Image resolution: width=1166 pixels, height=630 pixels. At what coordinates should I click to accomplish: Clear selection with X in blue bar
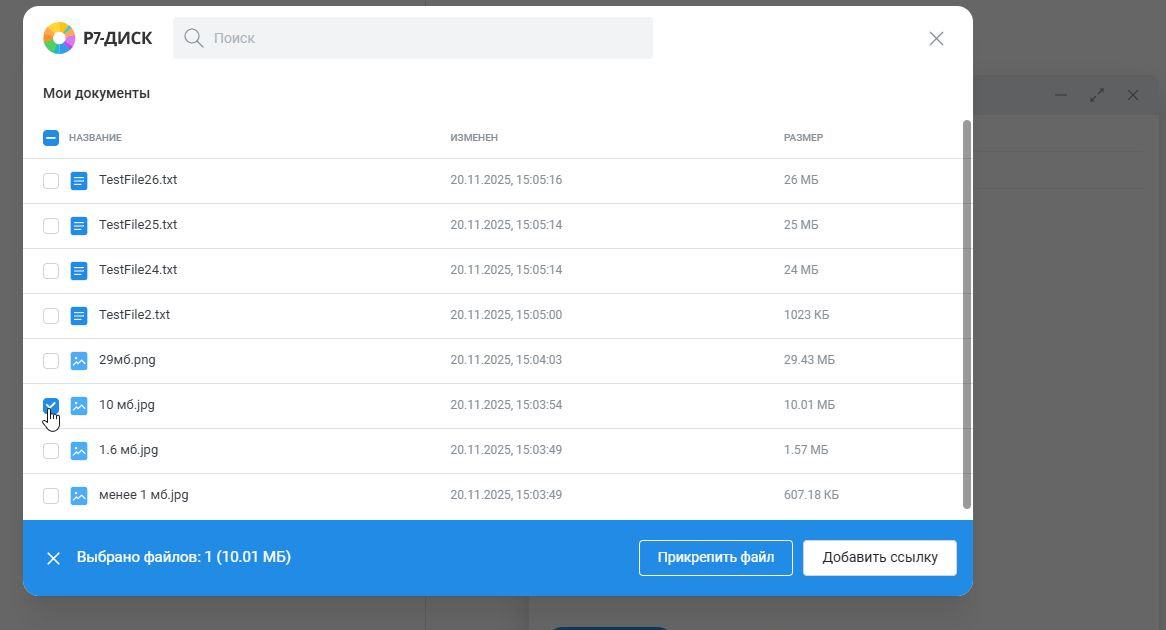53,558
